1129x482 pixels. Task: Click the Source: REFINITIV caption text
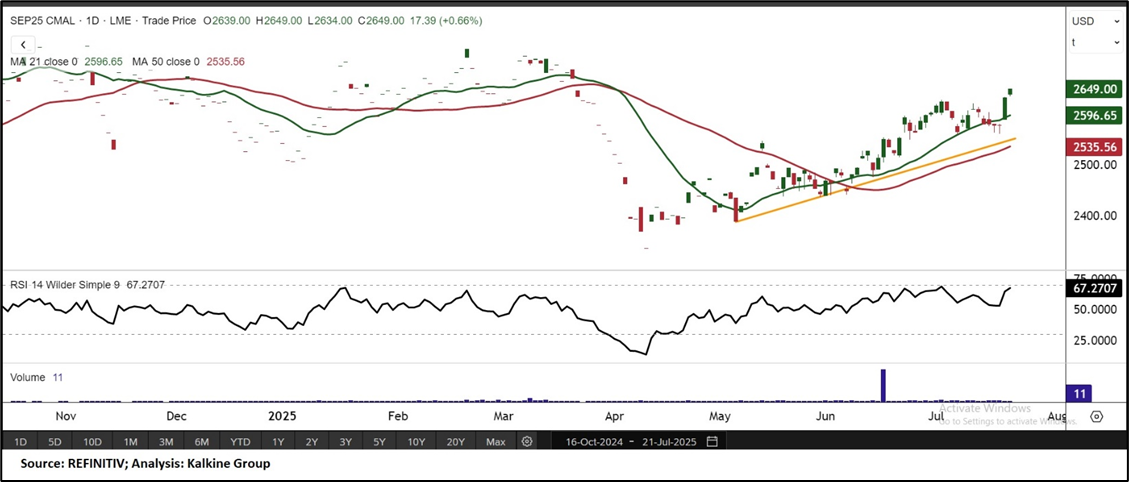[x=145, y=463]
